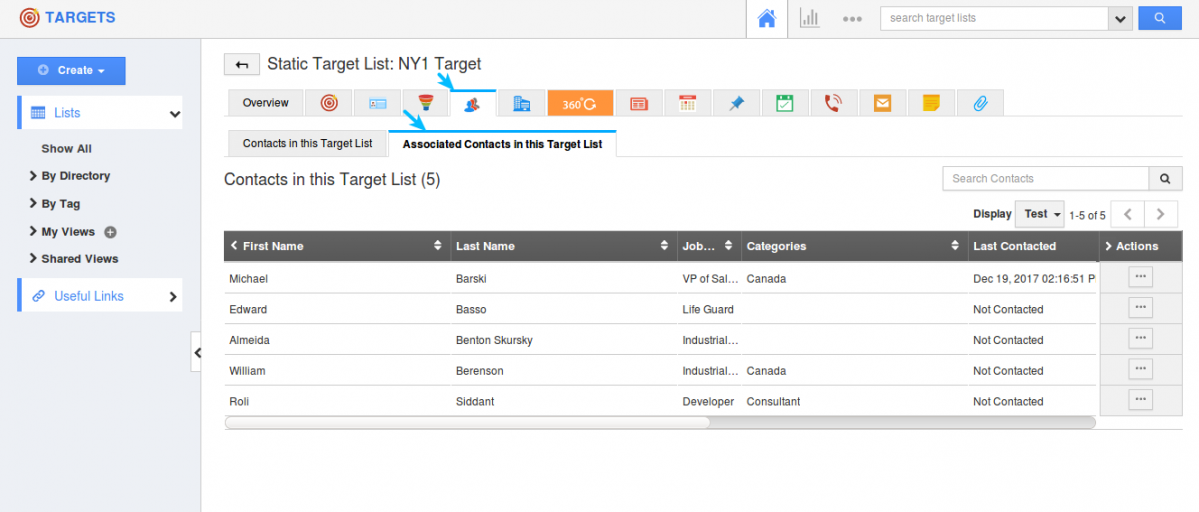
Task: Click Consultant category cell
Action: click(773, 401)
